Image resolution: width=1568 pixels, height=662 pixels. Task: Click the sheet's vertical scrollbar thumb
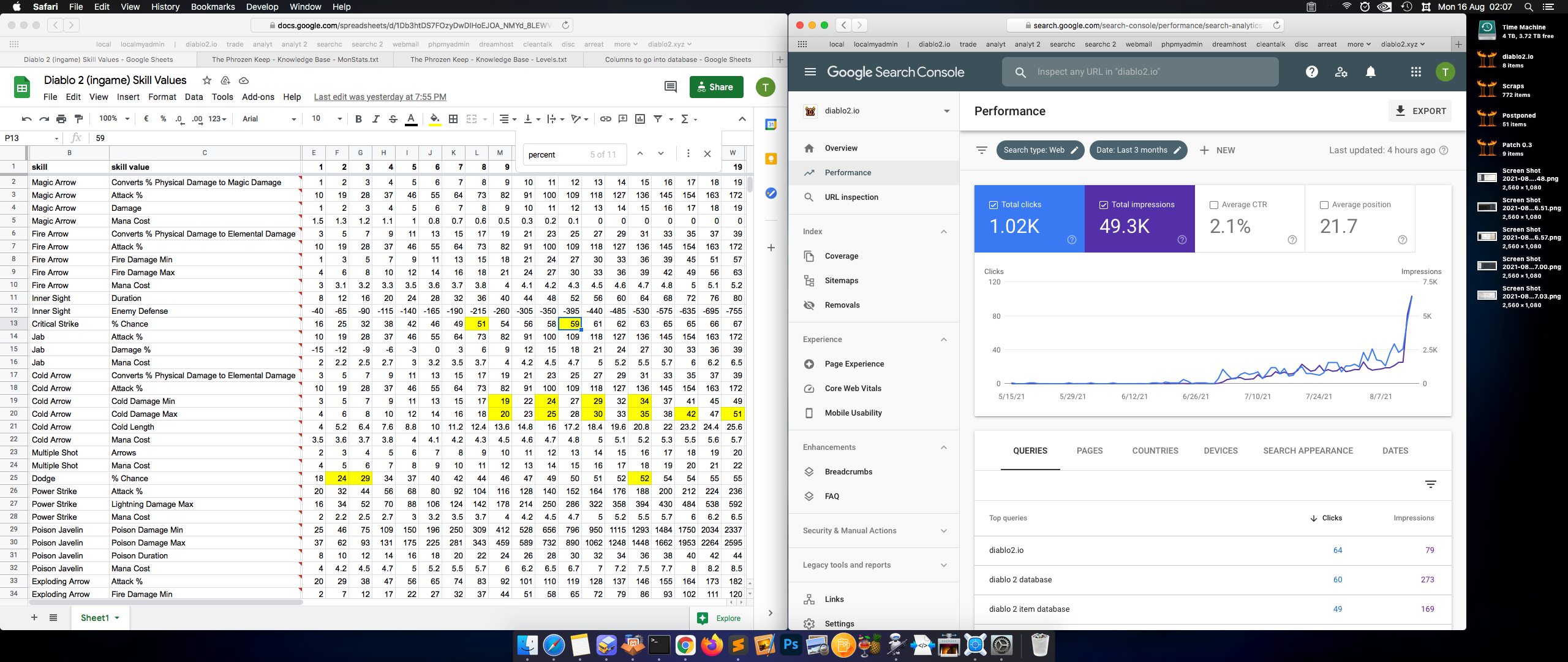point(750,184)
